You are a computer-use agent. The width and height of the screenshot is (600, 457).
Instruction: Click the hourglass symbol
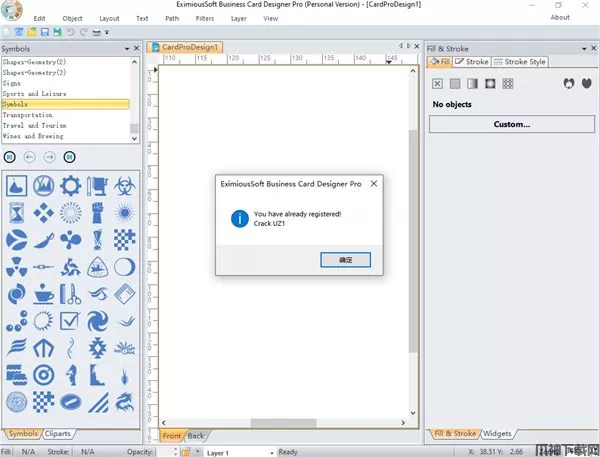[16, 213]
